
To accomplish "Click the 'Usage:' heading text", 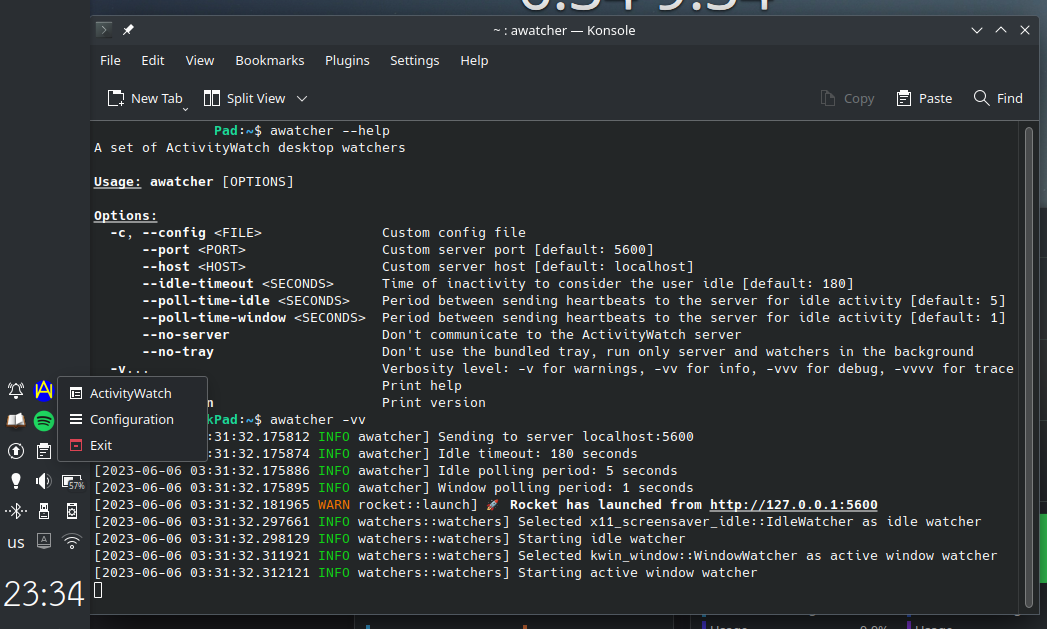I will click(x=118, y=182).
